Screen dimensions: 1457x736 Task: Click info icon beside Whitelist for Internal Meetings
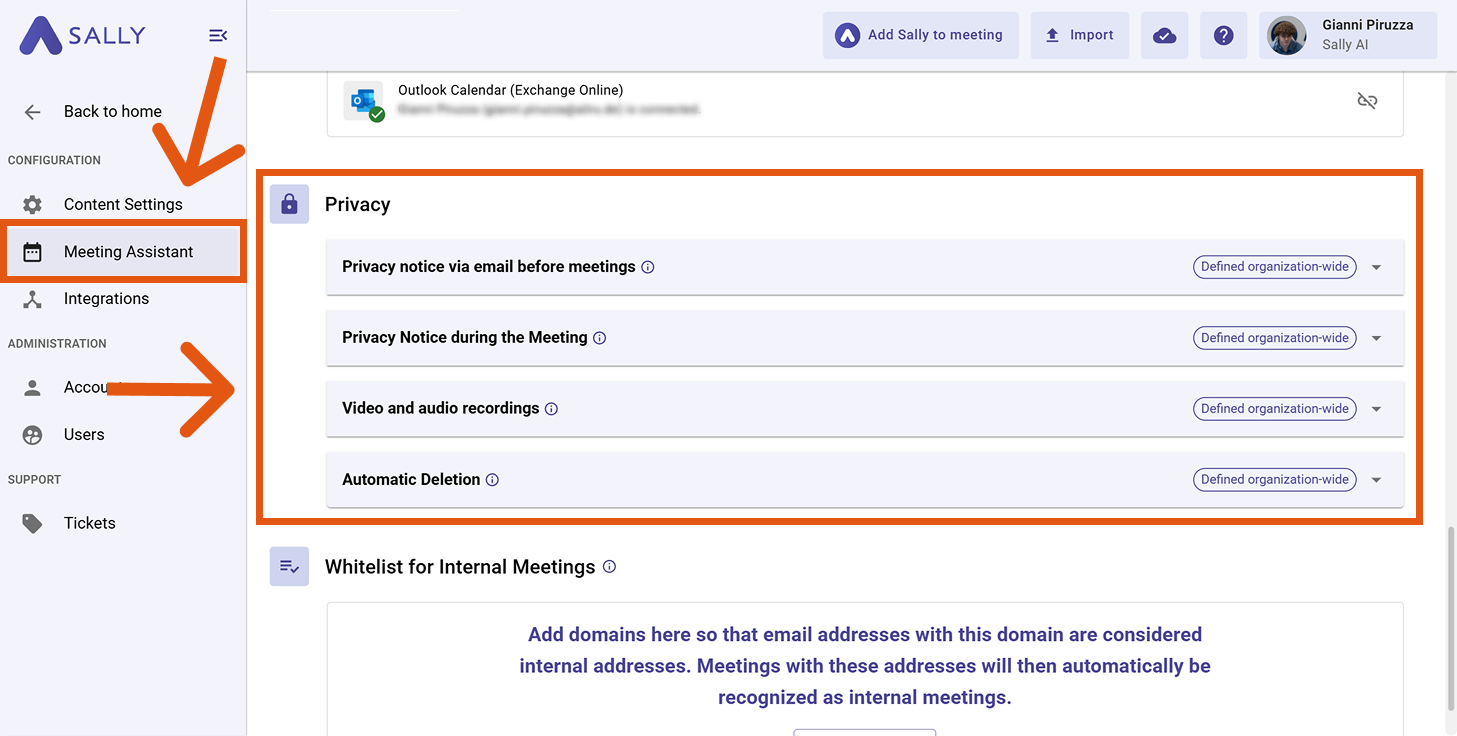(x=609, y=567)
